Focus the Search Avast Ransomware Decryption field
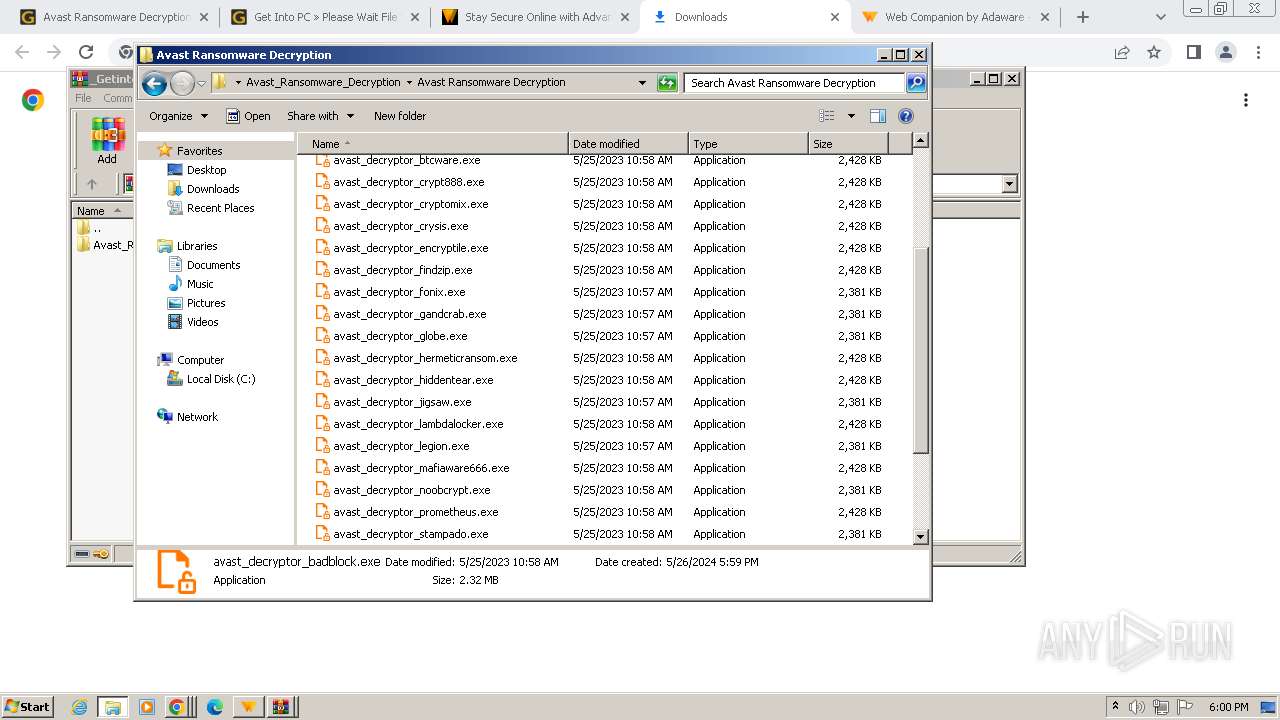Screen dimensions: 1280x720 [795, 83]
